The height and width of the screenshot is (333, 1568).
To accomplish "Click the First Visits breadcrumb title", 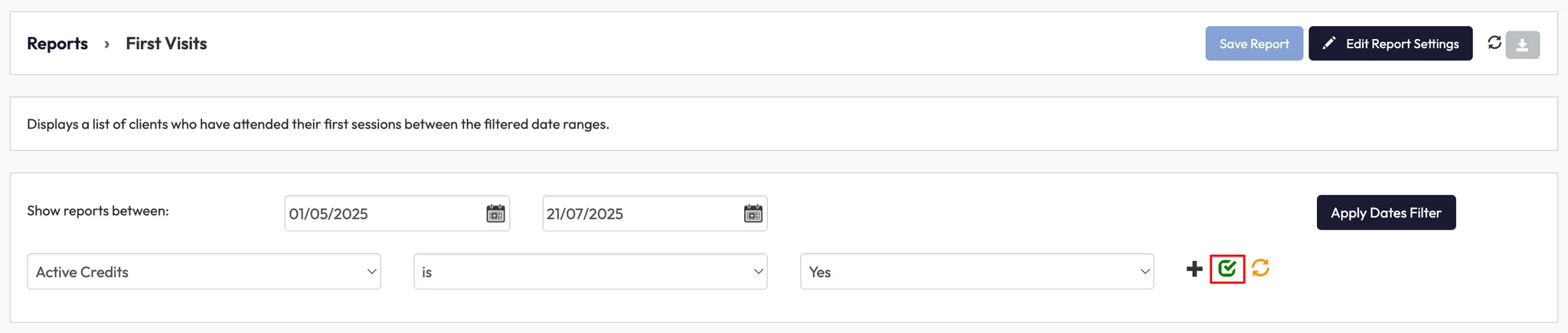I will (x=166, y=44).
